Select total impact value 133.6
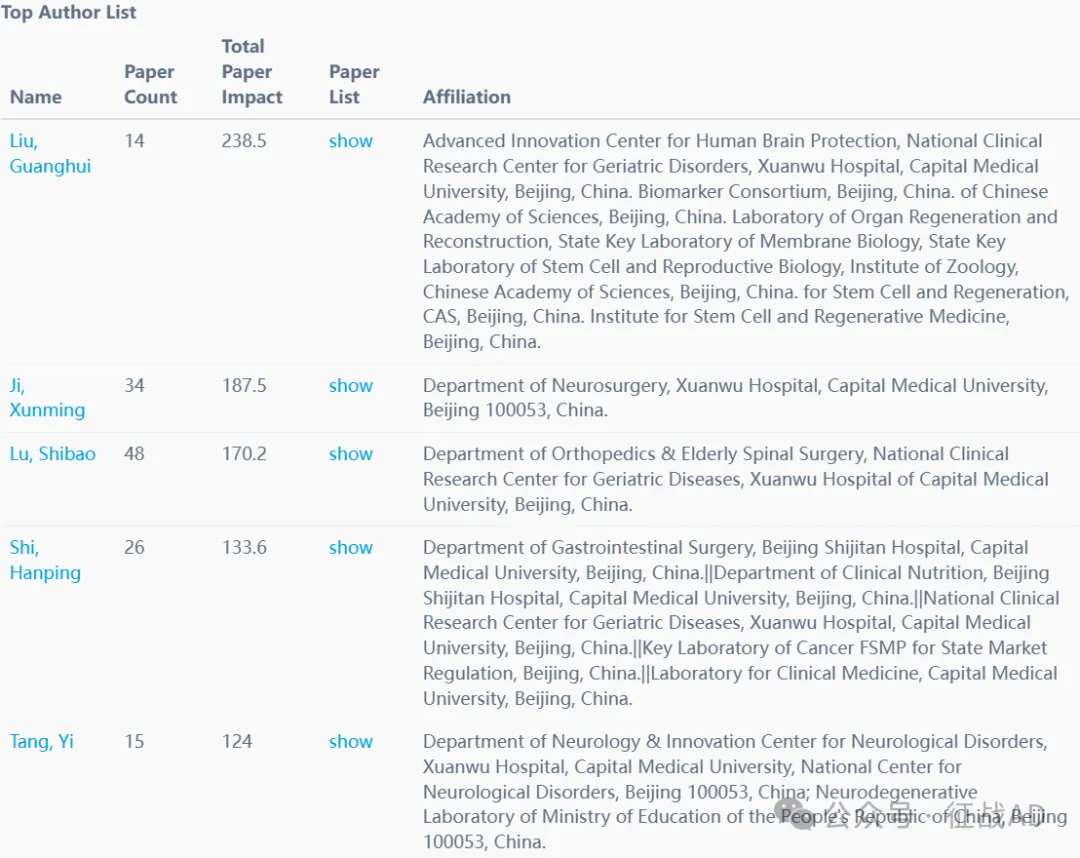The image size is (1080, 858). coord(244,547)
